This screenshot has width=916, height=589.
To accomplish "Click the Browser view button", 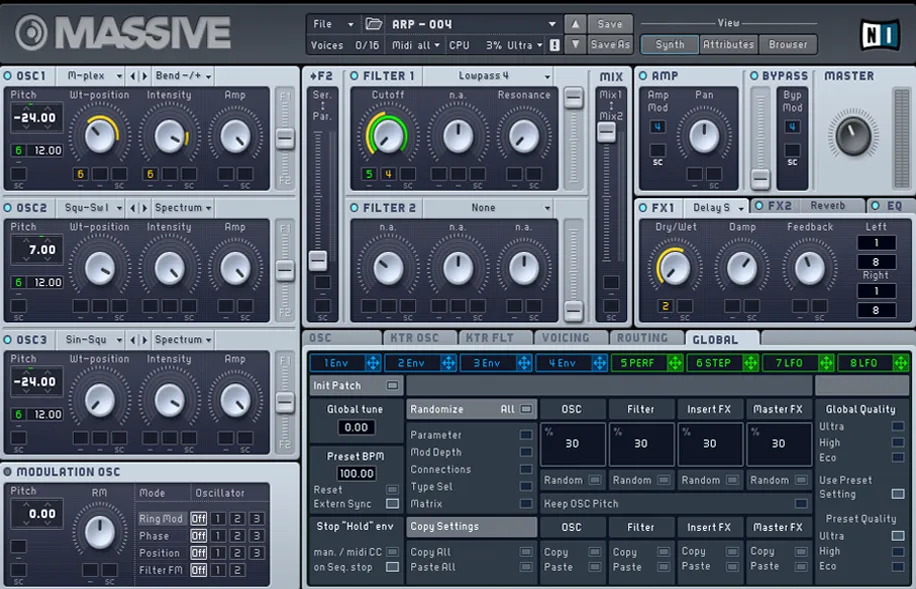I will 788,44.
